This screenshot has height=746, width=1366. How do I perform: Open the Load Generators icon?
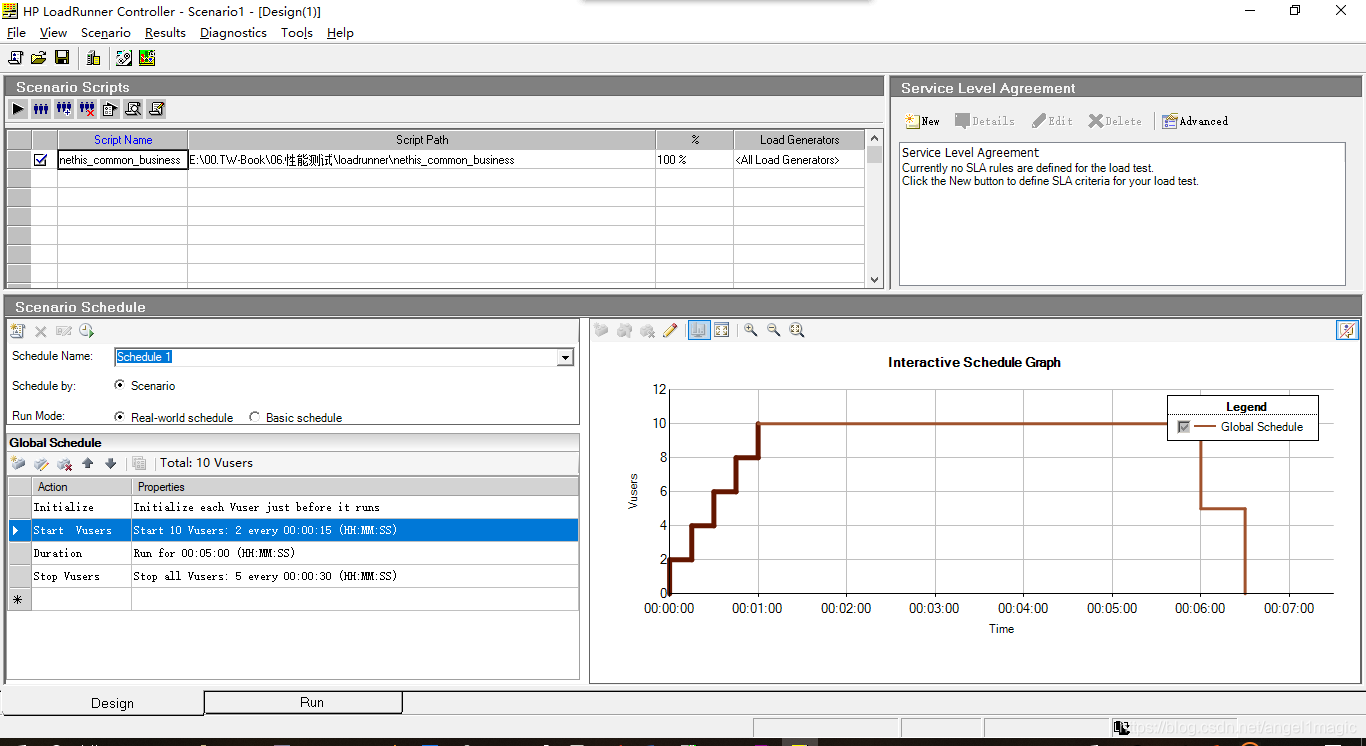(x=93, y=58)
